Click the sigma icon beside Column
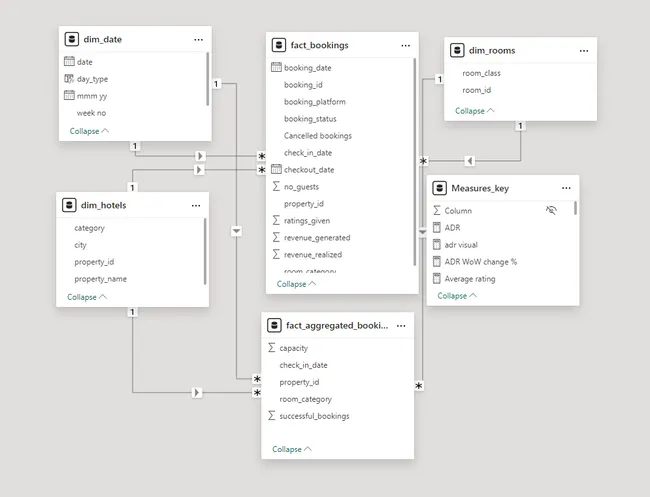 tap(437, 211)
